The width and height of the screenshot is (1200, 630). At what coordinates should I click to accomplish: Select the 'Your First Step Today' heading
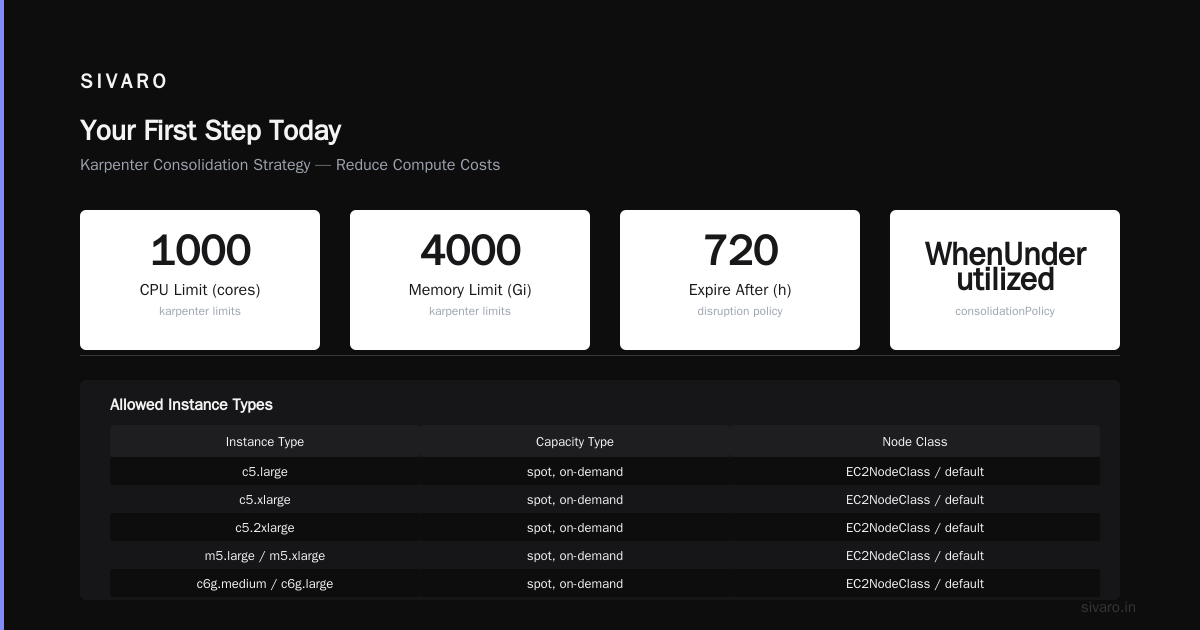tap(210, 131)
